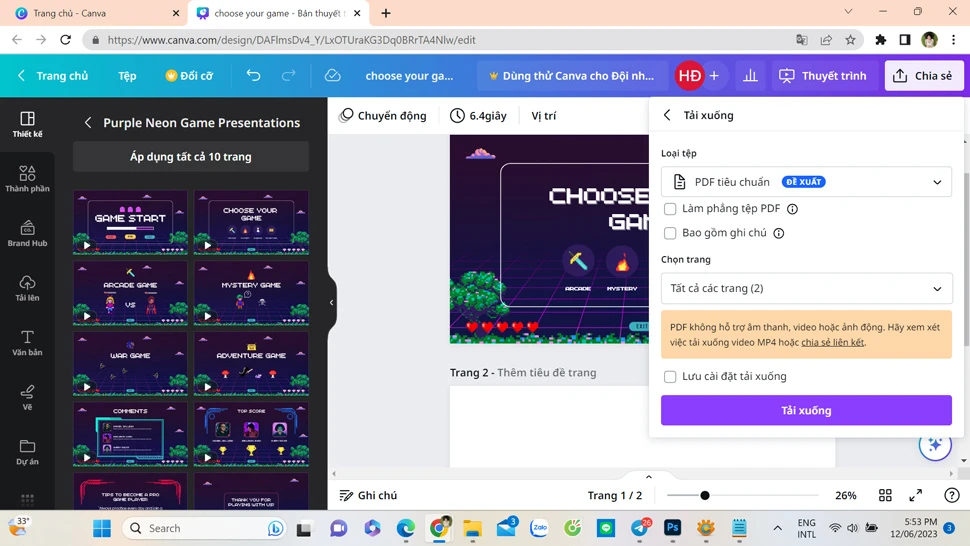Select the Văn bản text tool
The width and height of the screenshot is (970, 546).
27,343
